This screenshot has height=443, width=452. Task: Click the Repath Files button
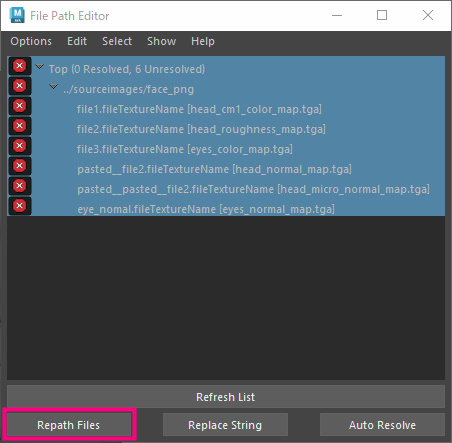tap(69, 425)
